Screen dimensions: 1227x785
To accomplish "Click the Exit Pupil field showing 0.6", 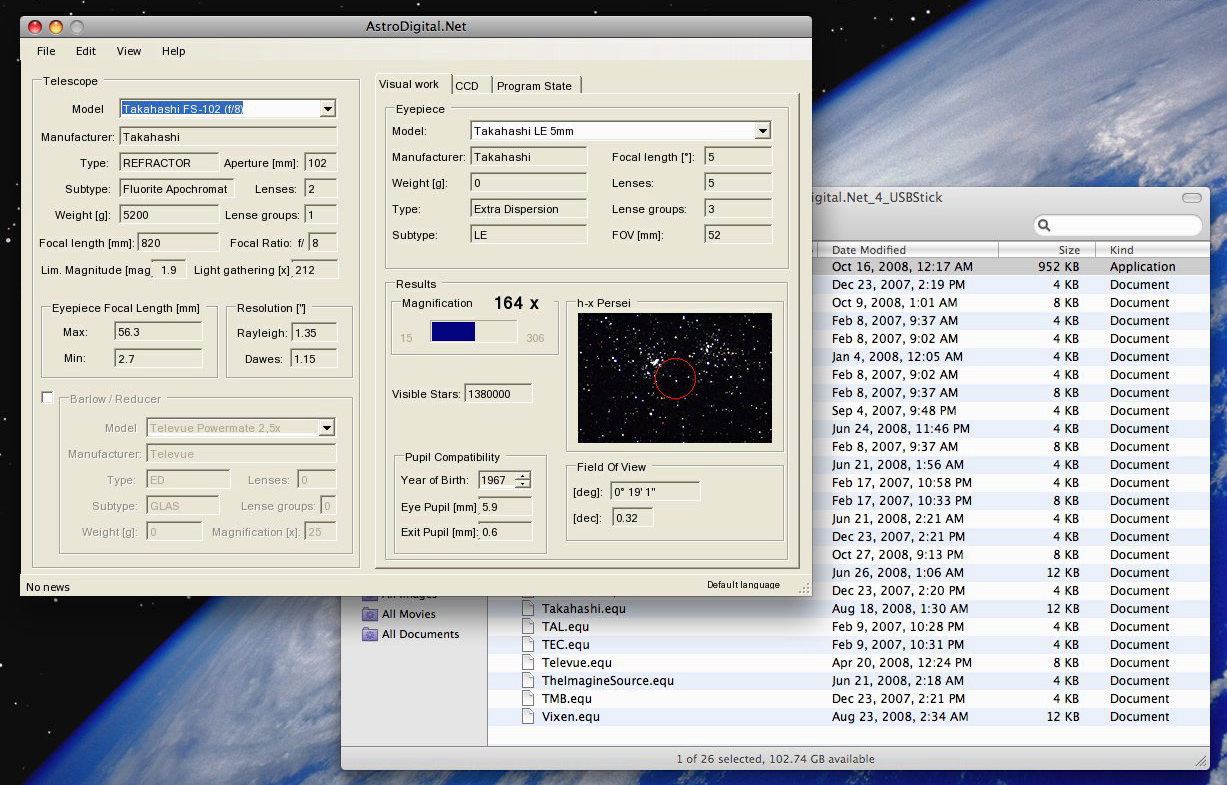I will pos(505,532).
